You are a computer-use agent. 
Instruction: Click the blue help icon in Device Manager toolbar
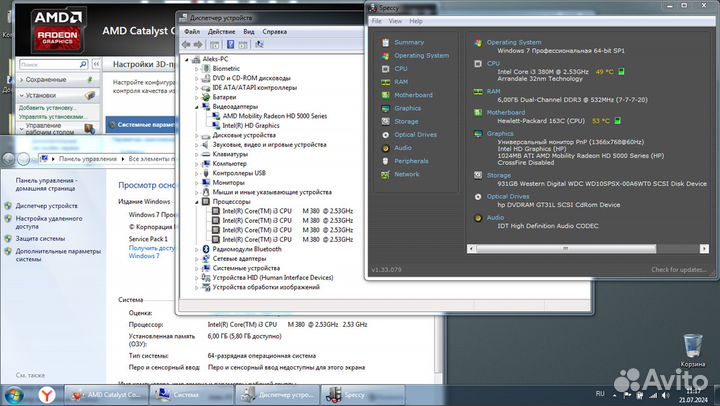click(231, 45)
